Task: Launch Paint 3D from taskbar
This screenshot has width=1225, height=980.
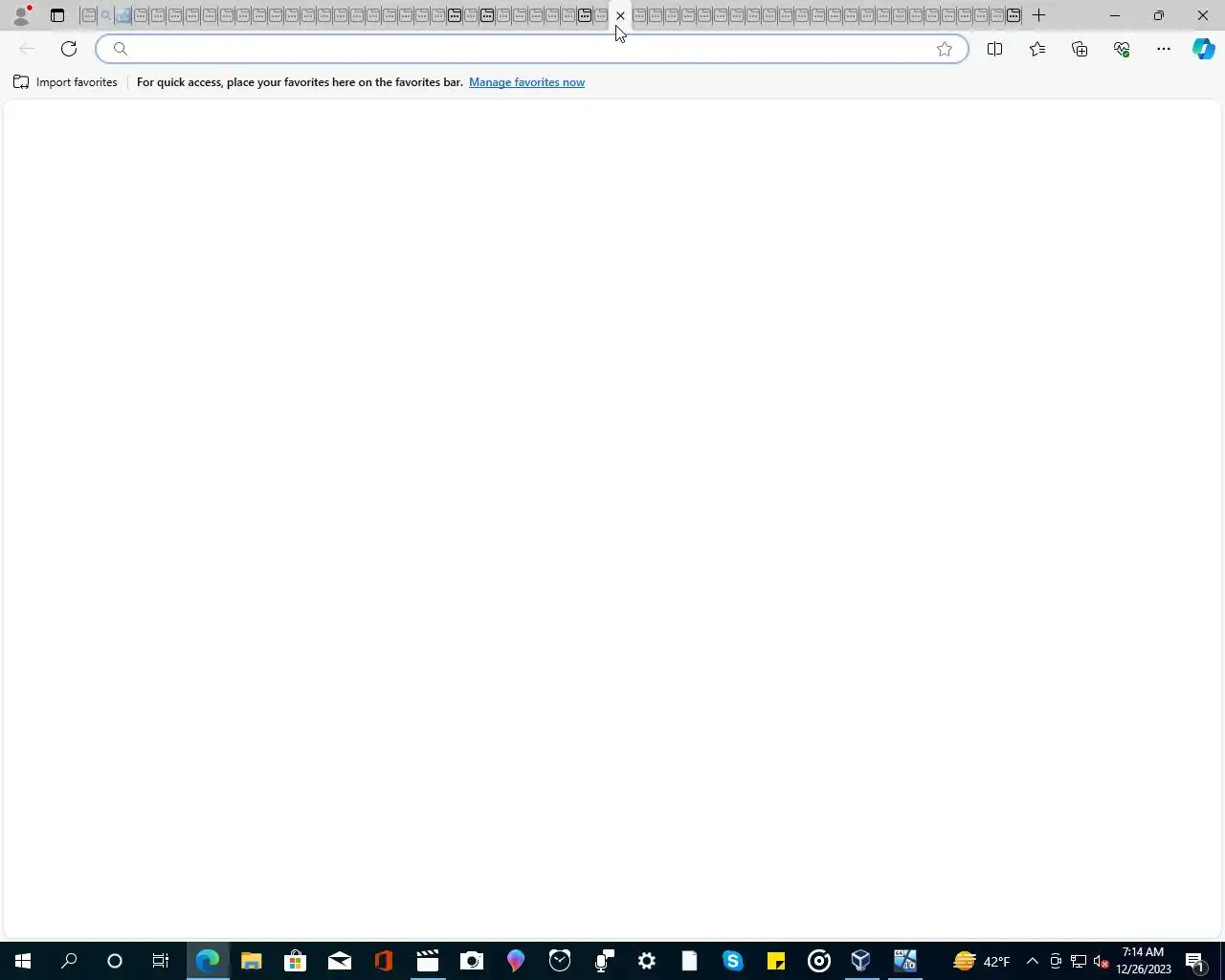Action: [x=516, y=961]
